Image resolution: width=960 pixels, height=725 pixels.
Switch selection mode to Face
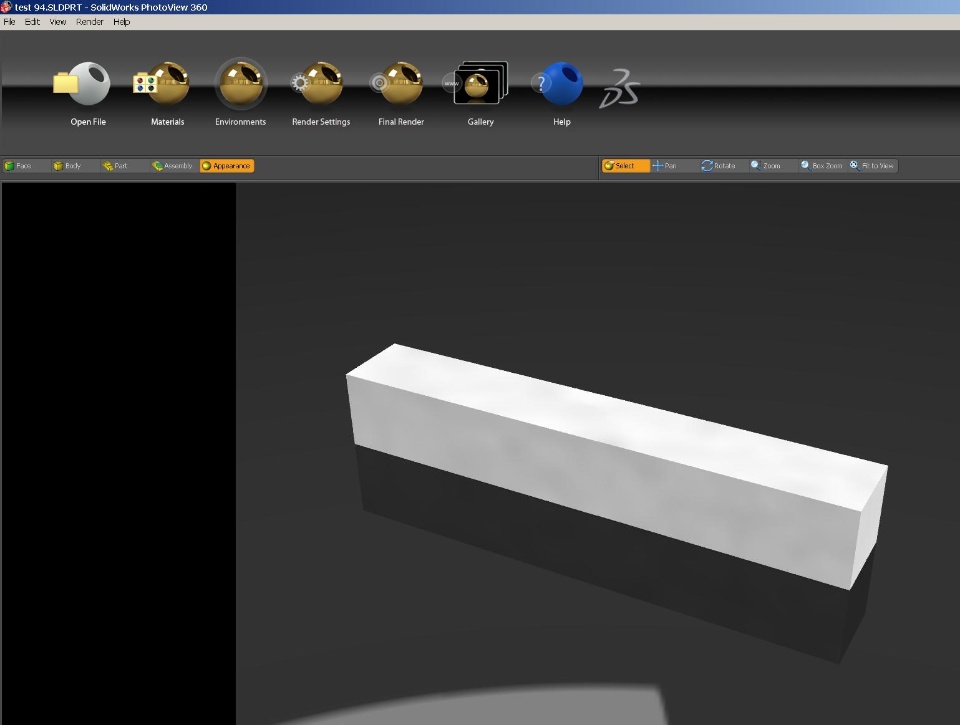(x=18, y=166)
